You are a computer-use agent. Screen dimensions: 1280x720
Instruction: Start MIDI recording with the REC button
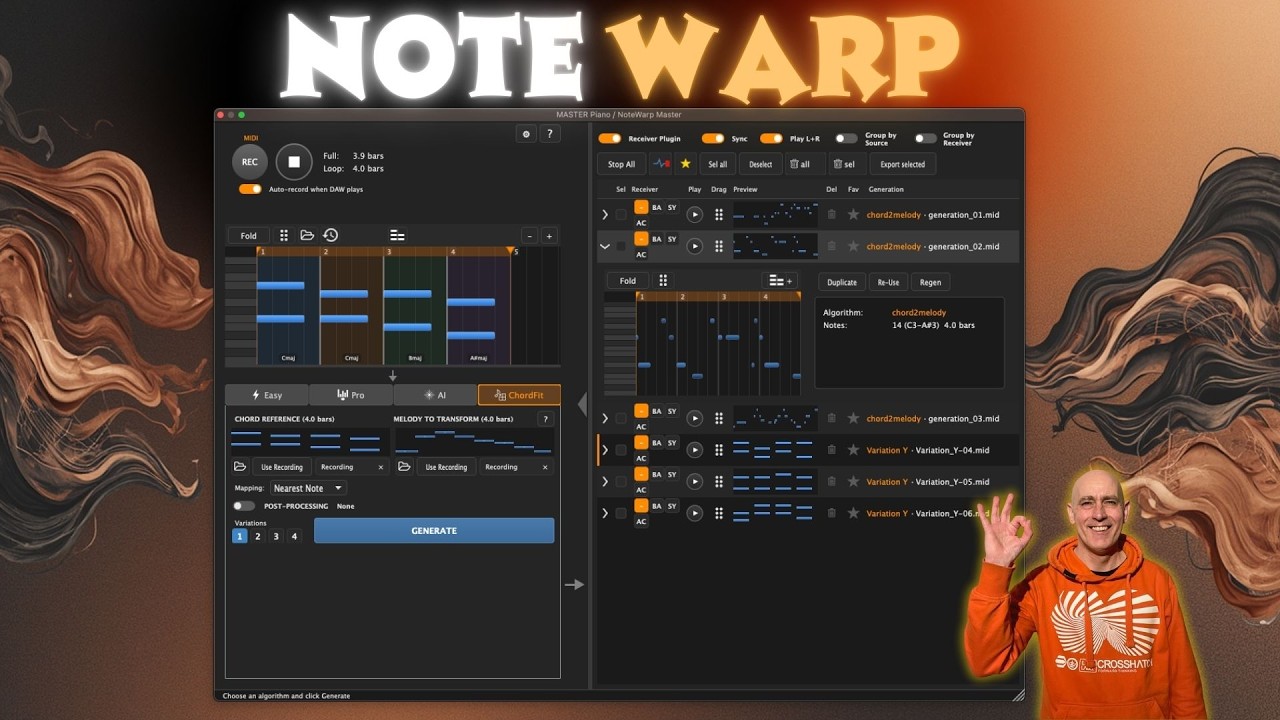250,161
